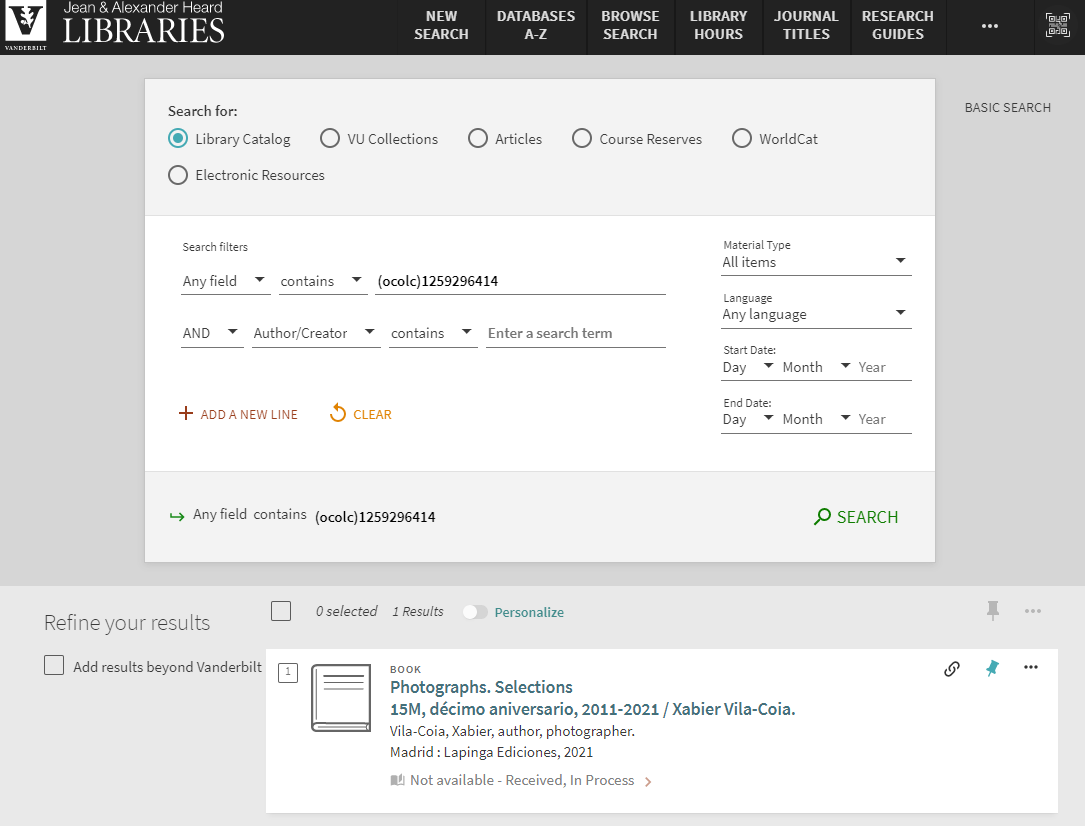Open Browse Search in navigation

point(630,25)
